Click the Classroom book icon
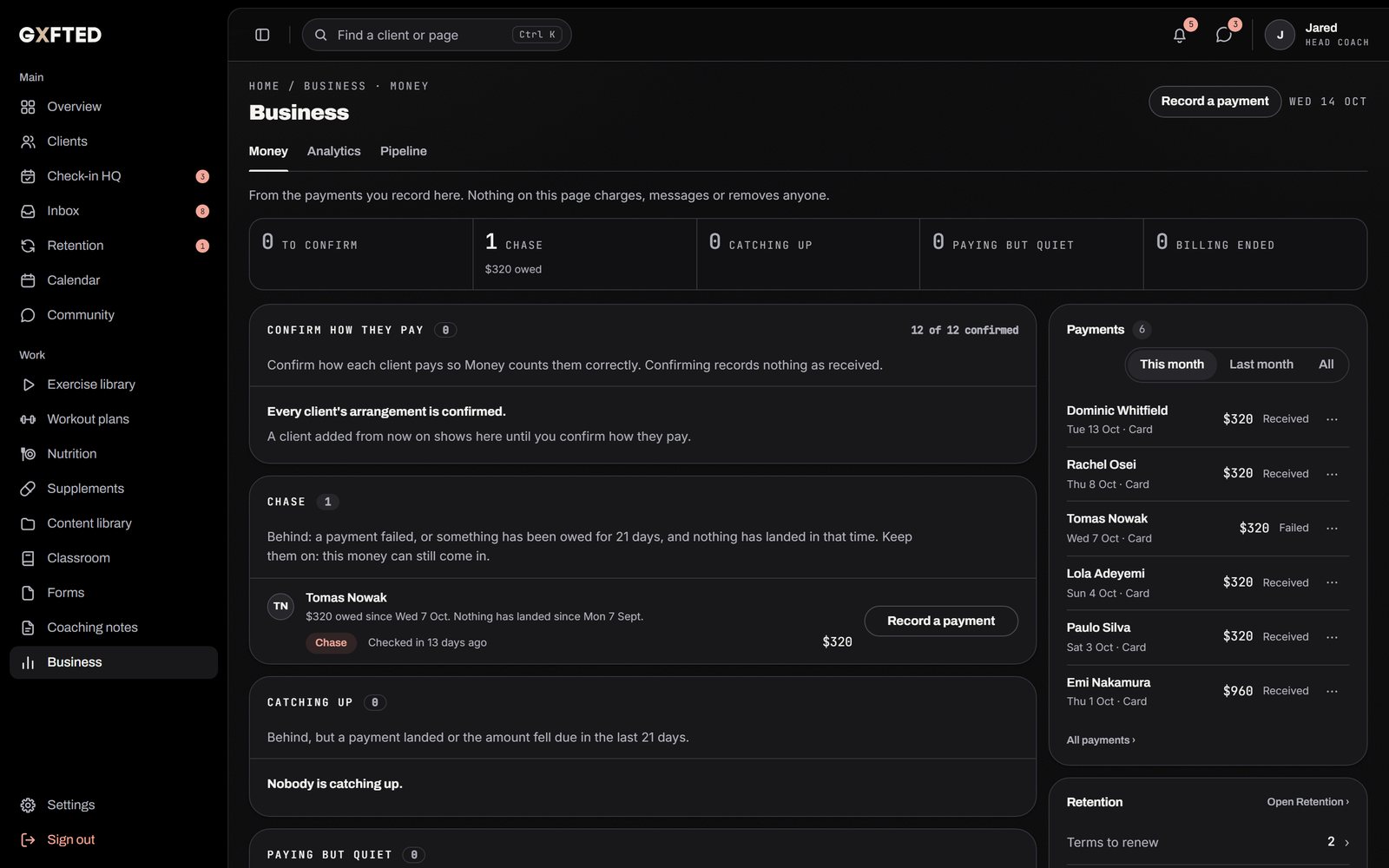 pos(28,558)
